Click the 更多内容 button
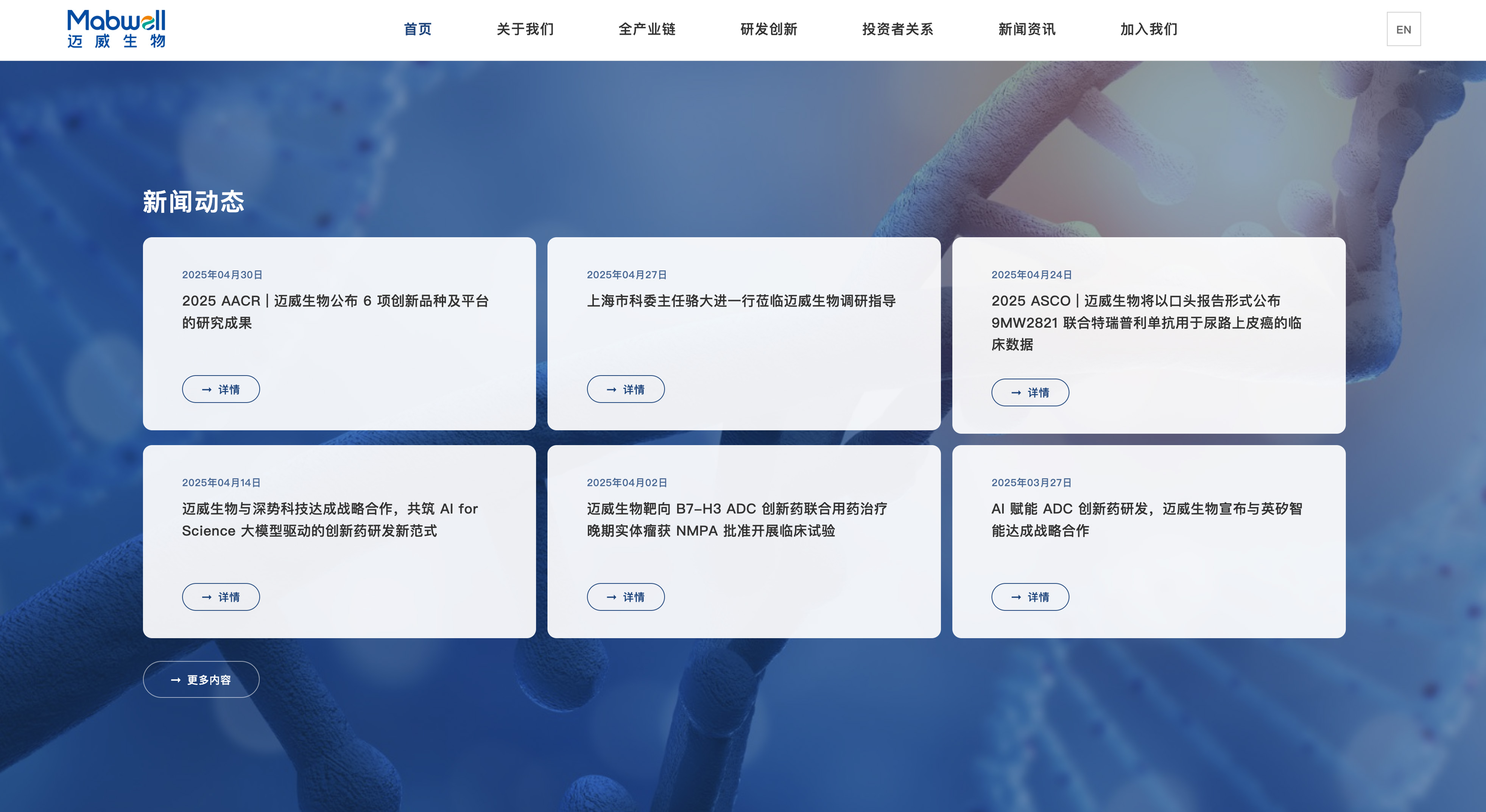The height and width of the screenshot is (812, 1486). (201, 679)
